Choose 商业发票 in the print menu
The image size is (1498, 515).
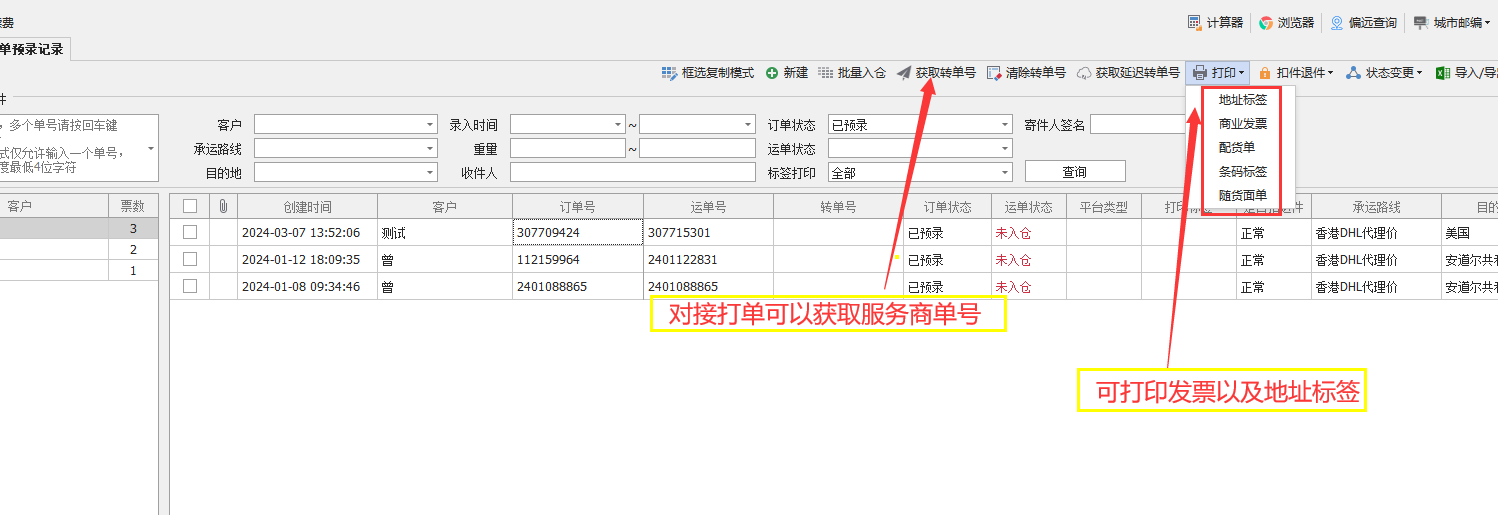click(x=1242, y=124)
